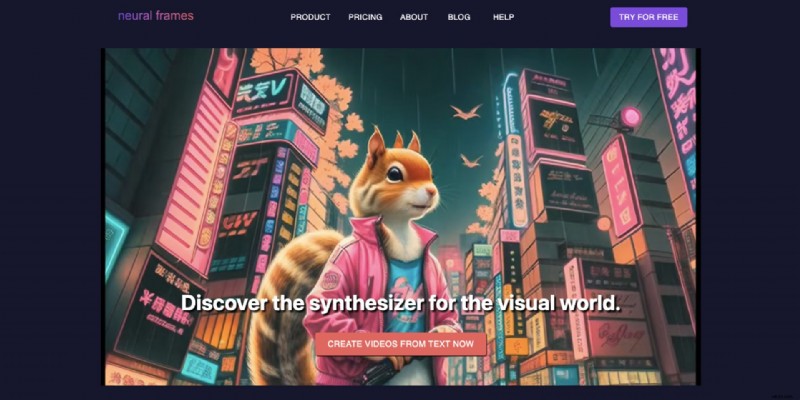The image size is (800, 400).
Task: Visit the BLOG link
Action: [x=459, y=17]
